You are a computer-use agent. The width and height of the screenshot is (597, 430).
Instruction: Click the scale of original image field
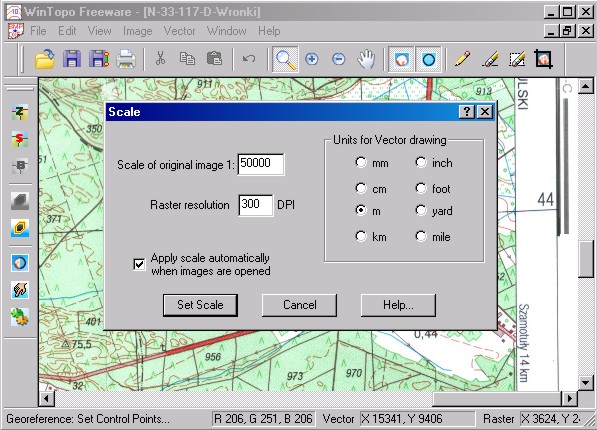[261, 164]
